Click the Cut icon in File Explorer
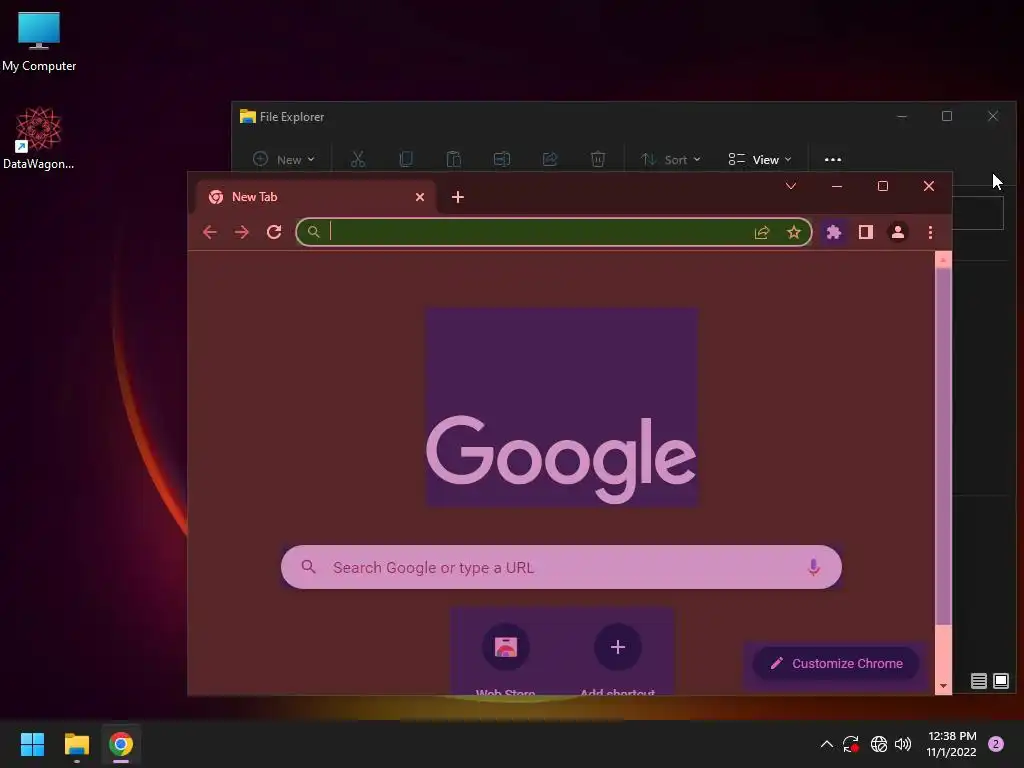The height and width of the screenshot is (768, 1024). pyautogui.click(x=358, y=159)
